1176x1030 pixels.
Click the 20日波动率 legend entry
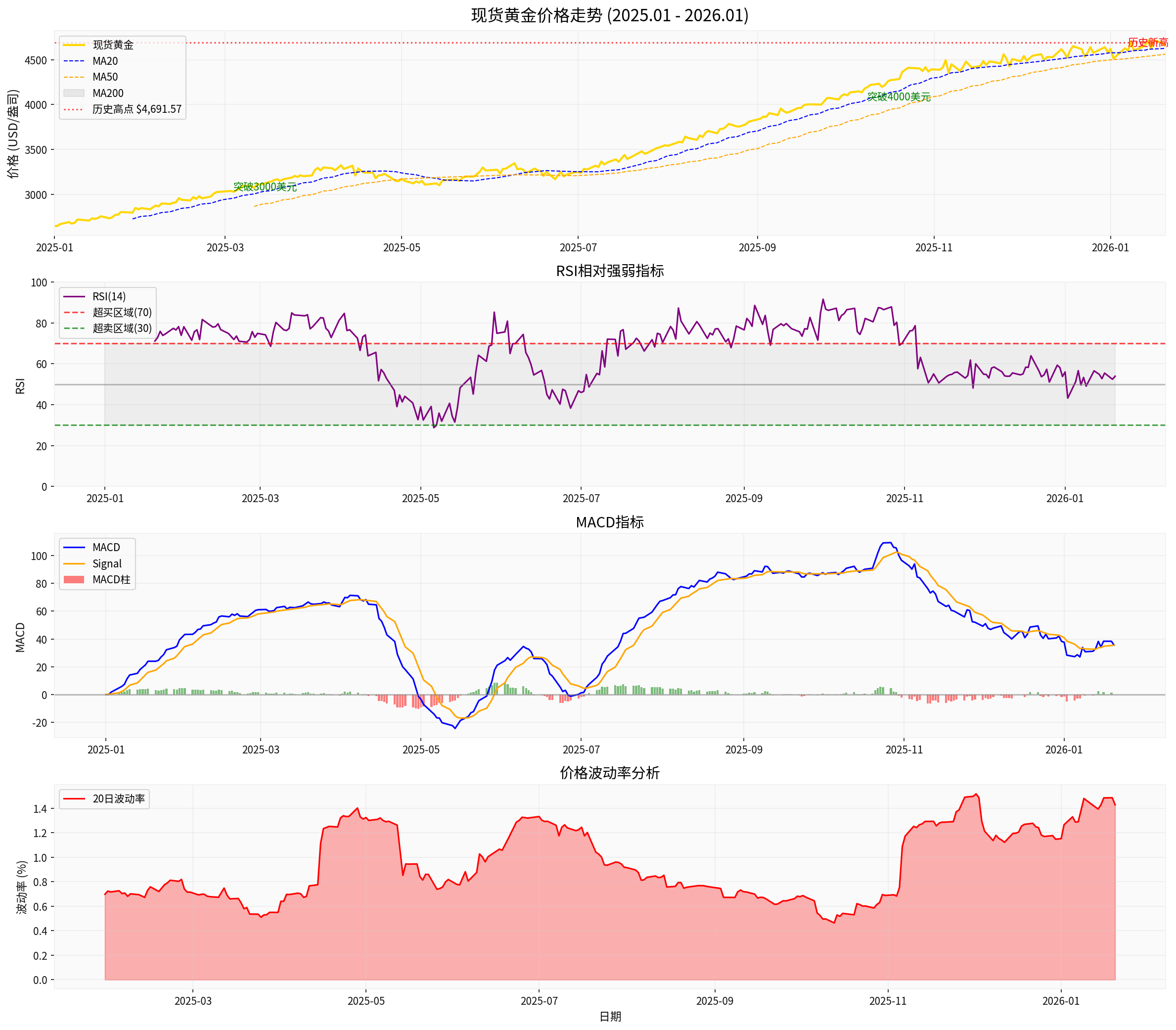tap(118, 799)
